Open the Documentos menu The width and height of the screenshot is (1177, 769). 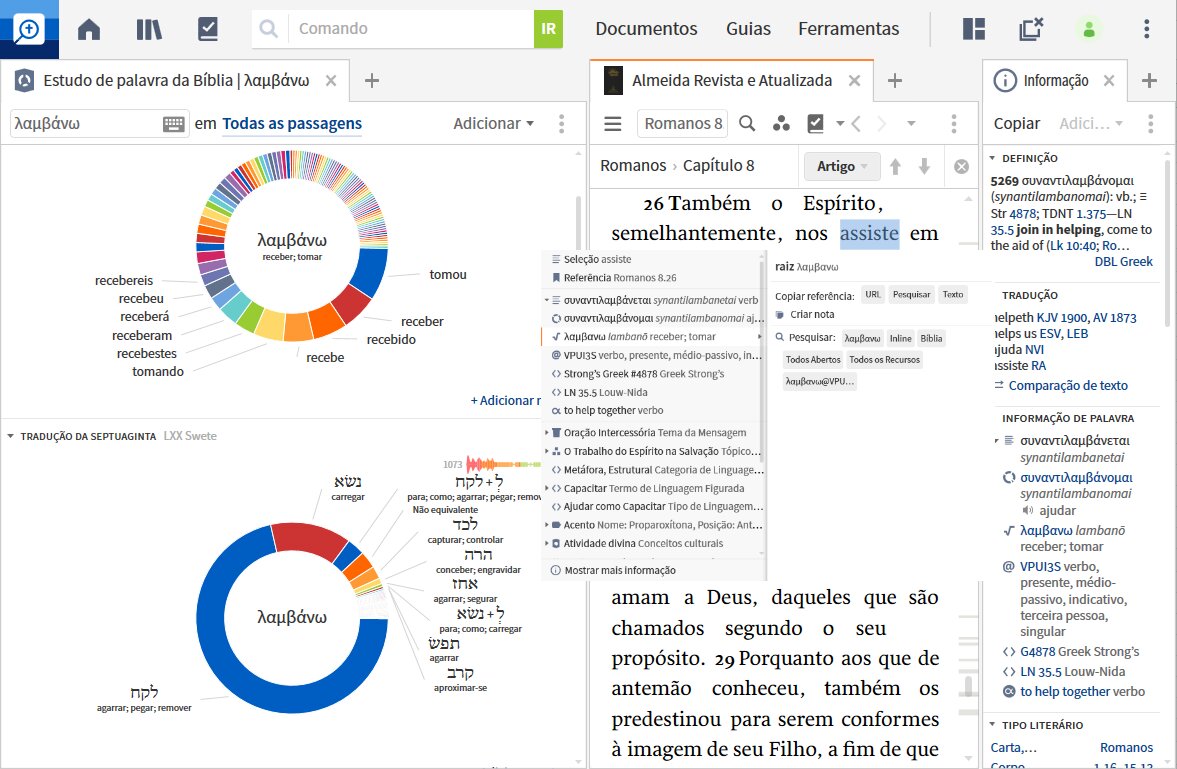tap(646, 29)
